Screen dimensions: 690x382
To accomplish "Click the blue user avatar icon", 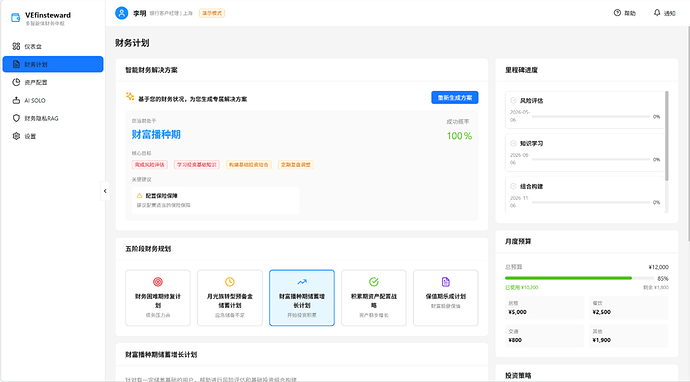I will (x=121, y=13).
